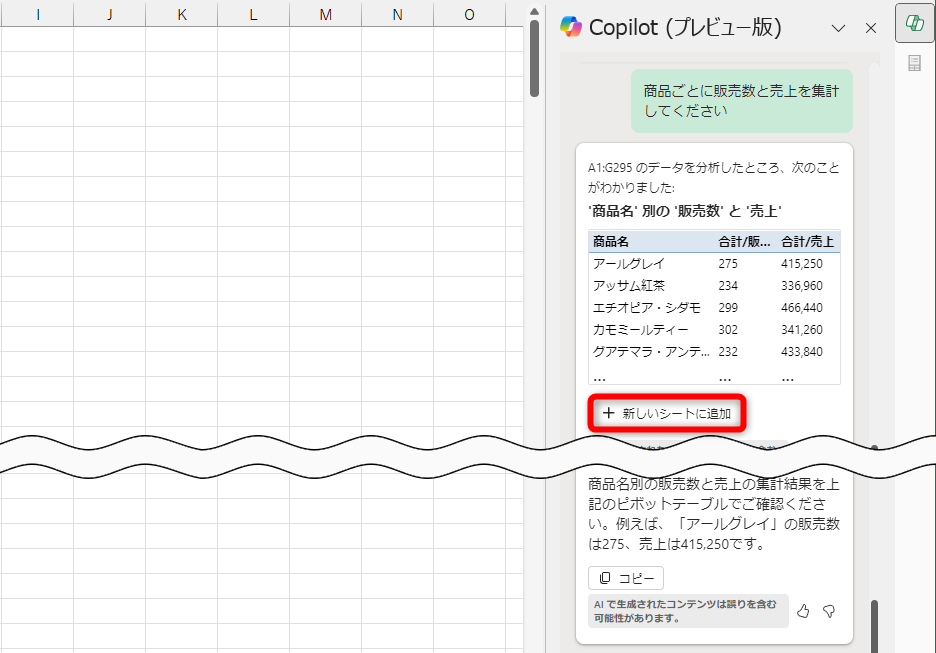
Task: Click the value 433,840 in the table
Action: click(802, 352)
